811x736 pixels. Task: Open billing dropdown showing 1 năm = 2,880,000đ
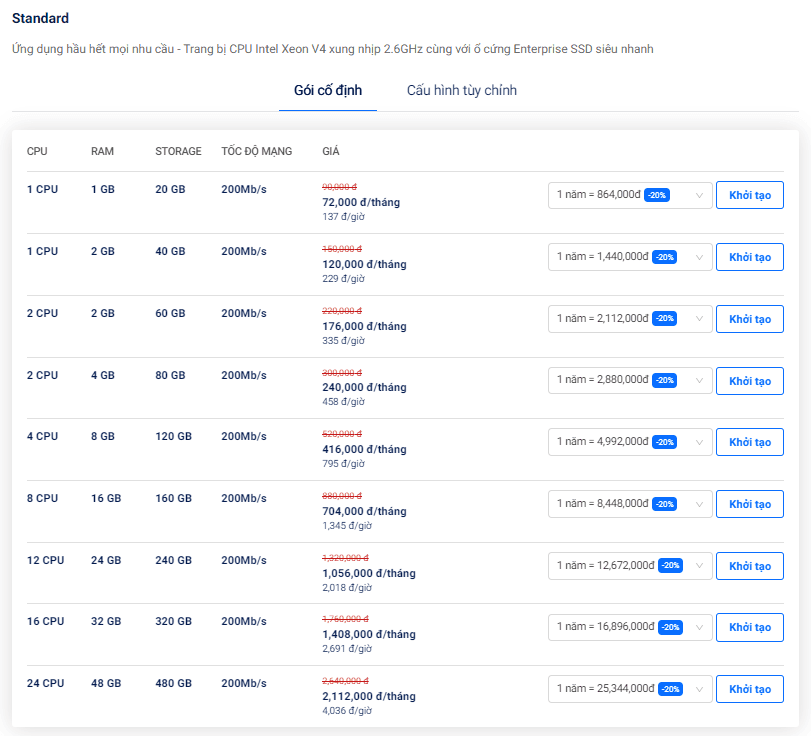[630, 380]
